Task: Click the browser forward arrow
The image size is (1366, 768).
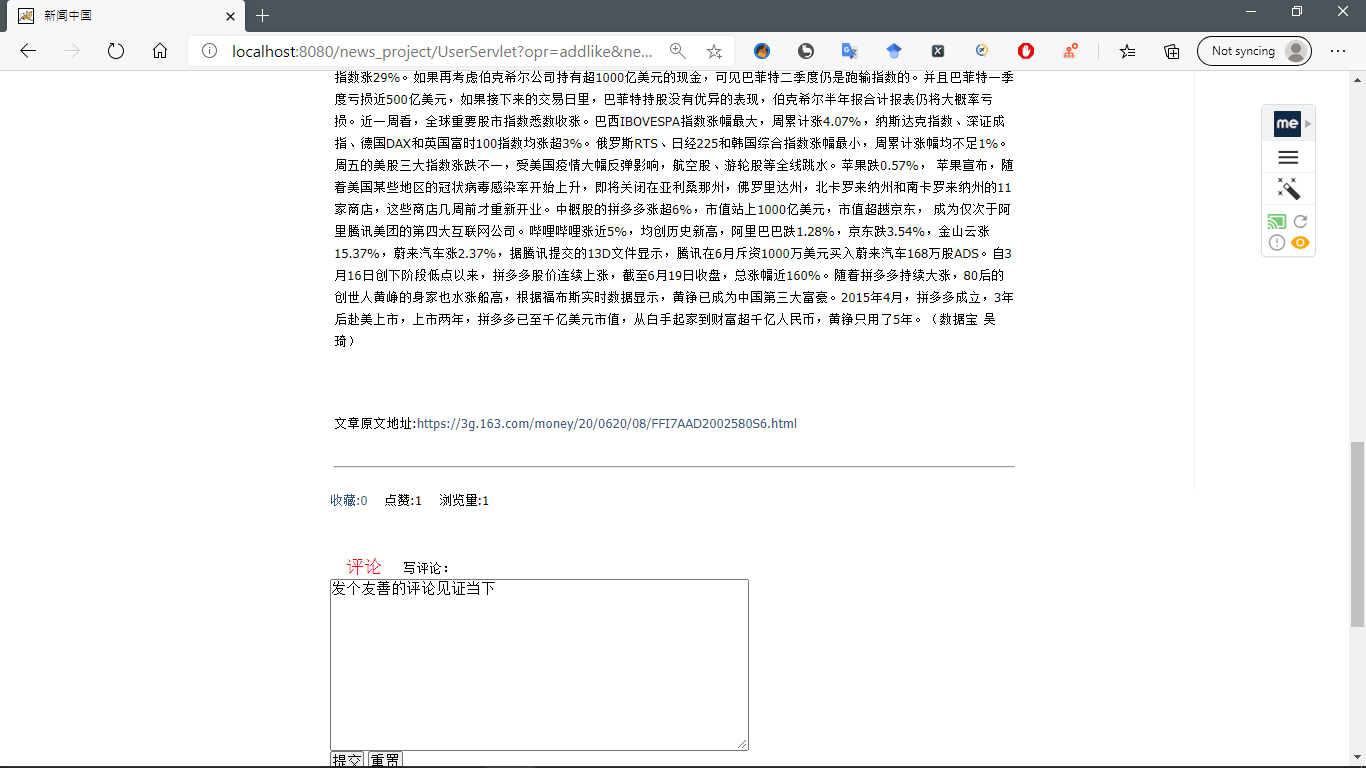Action: (72, 51)
